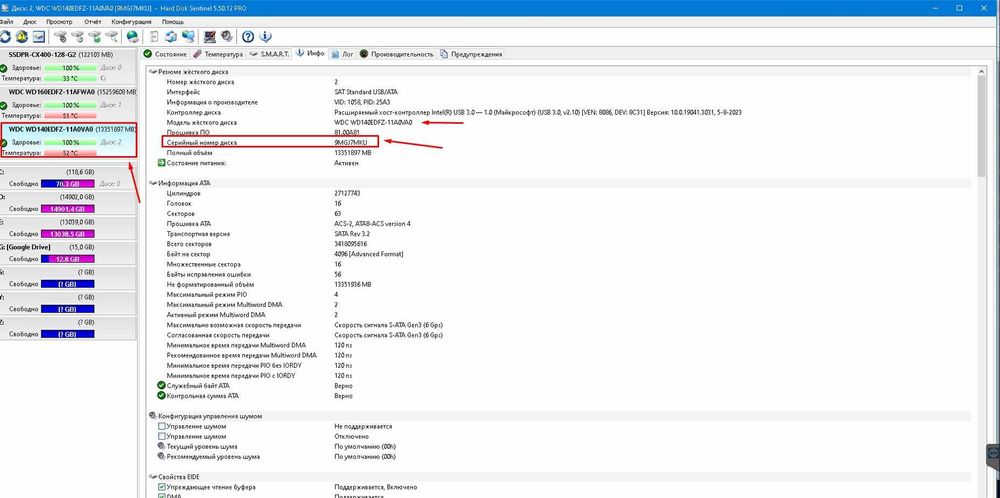This screenshot has height=498, width=1000.
Task: Click the Интерфейс value SAT Standard USB/ATA
Action: 366,92
